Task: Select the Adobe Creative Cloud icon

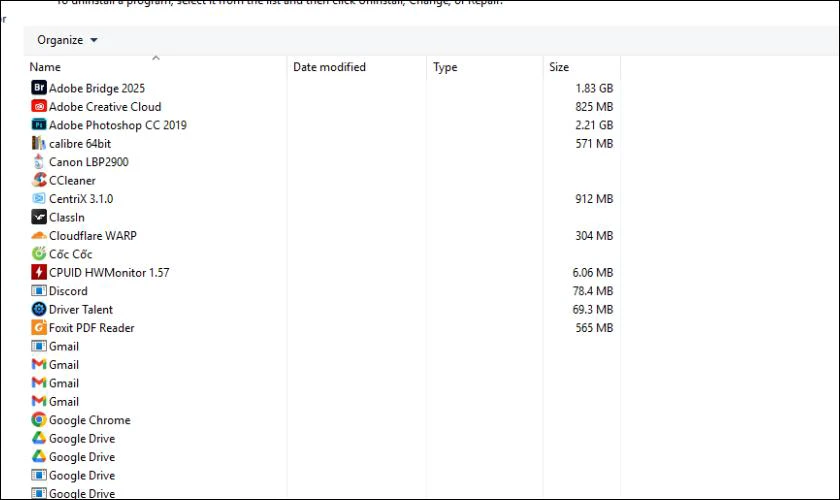Action: pyautogui.click(x=39, y=106)
